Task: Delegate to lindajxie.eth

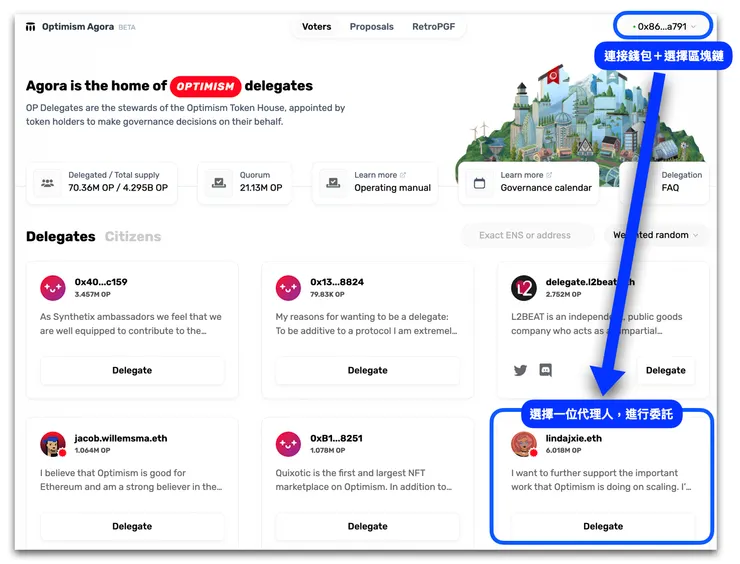Action: 603,526
